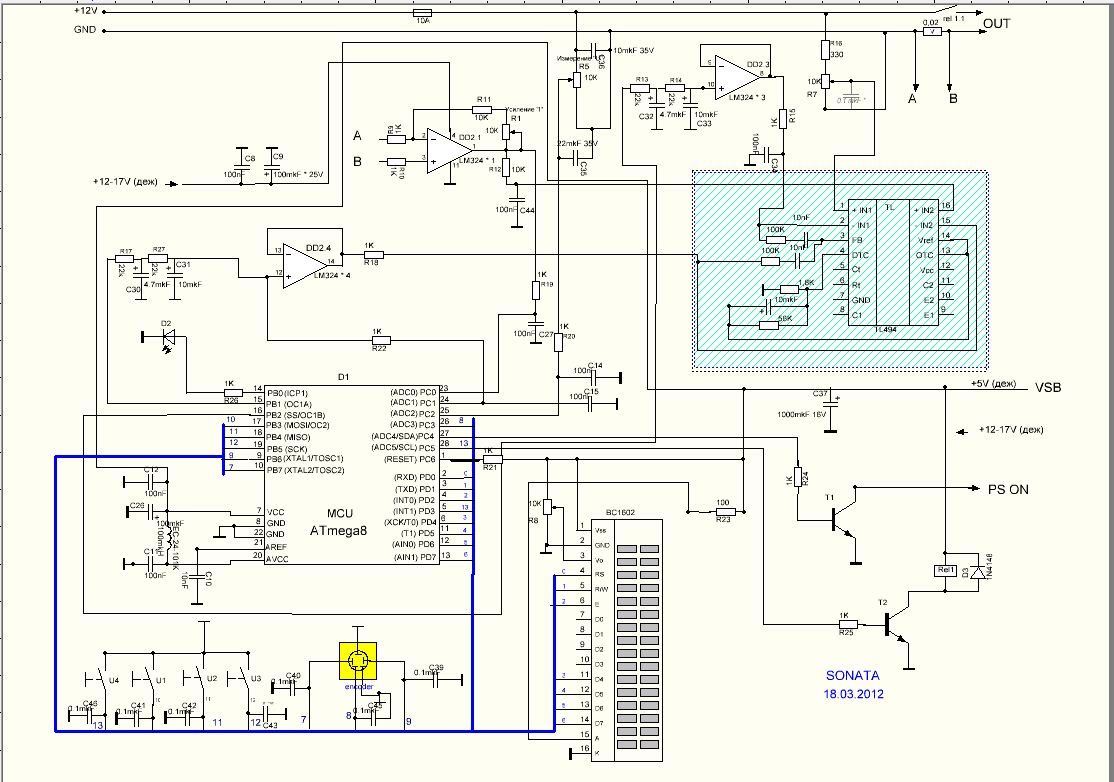
Task: Select capacitor C10 symbol
Action: click(197, 575)
